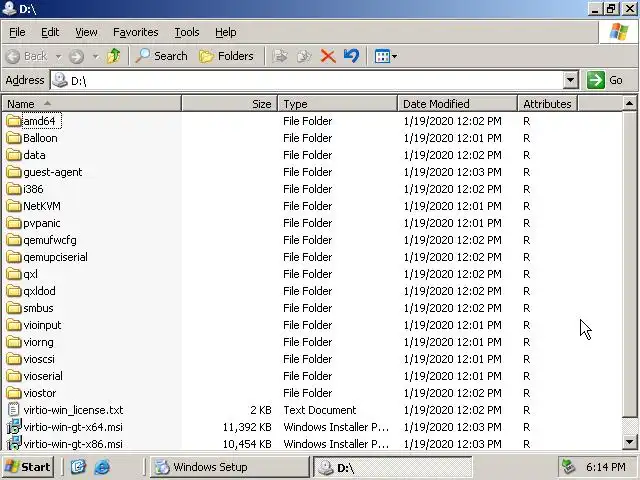The height and width of the screenshot is (480, 640).
Task: Open the Favorites menu
Action: (136, 32)
